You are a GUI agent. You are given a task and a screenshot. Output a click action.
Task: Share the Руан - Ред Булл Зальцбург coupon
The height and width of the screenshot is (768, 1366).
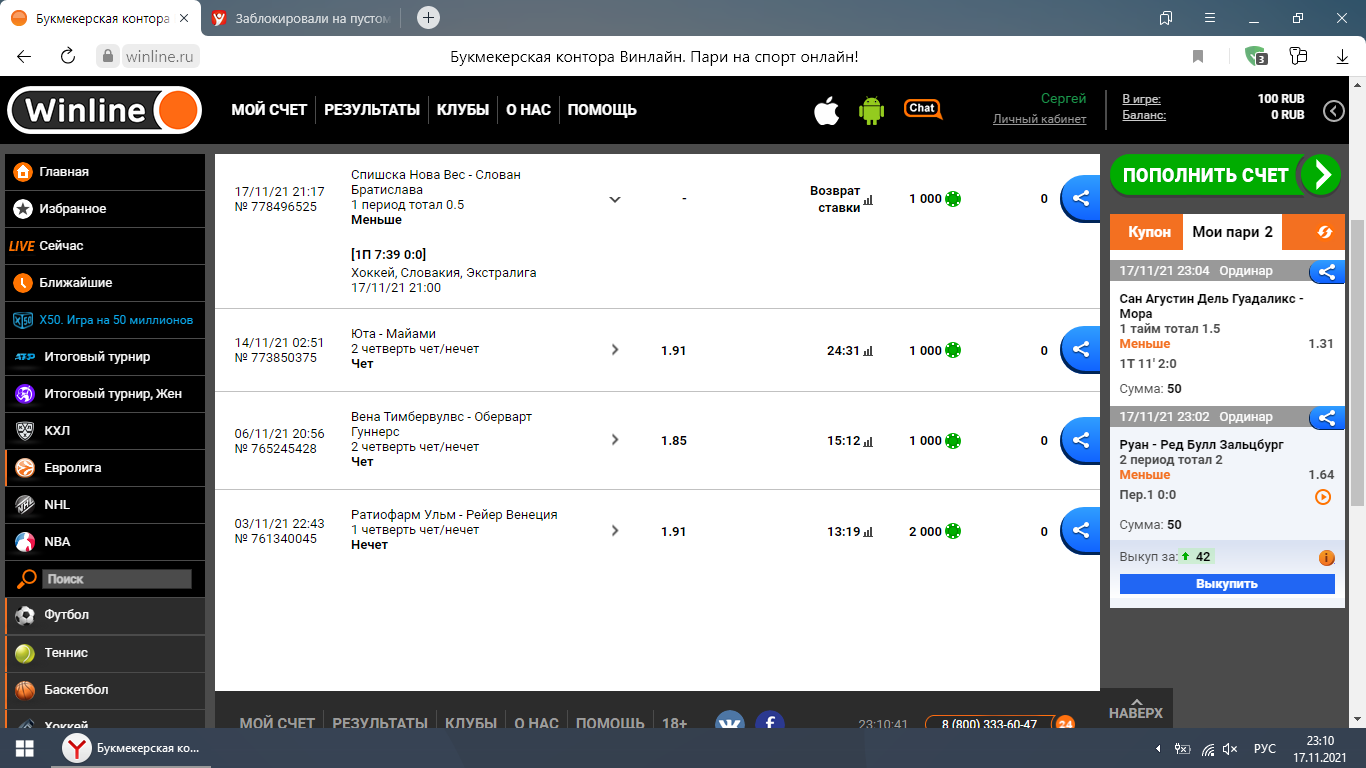[x=1326, y=417]
